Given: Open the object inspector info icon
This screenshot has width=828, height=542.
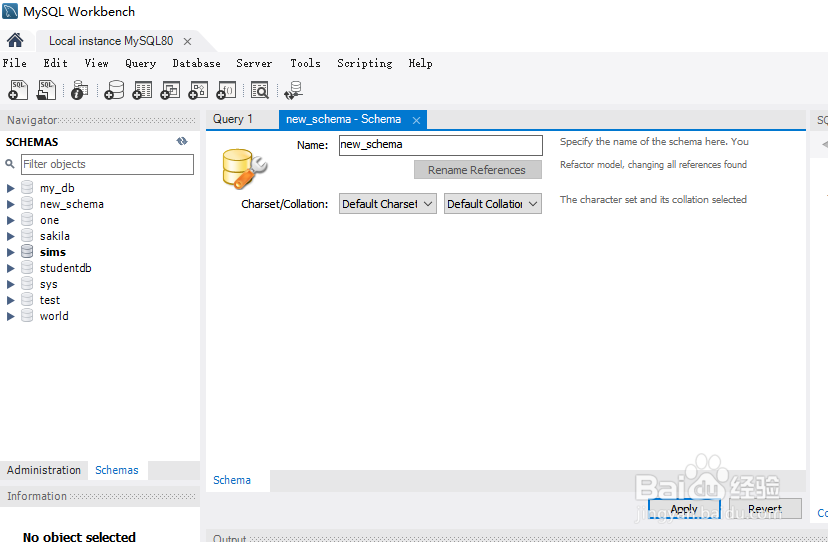Looking at the screenshot, I should pos(79,90).
